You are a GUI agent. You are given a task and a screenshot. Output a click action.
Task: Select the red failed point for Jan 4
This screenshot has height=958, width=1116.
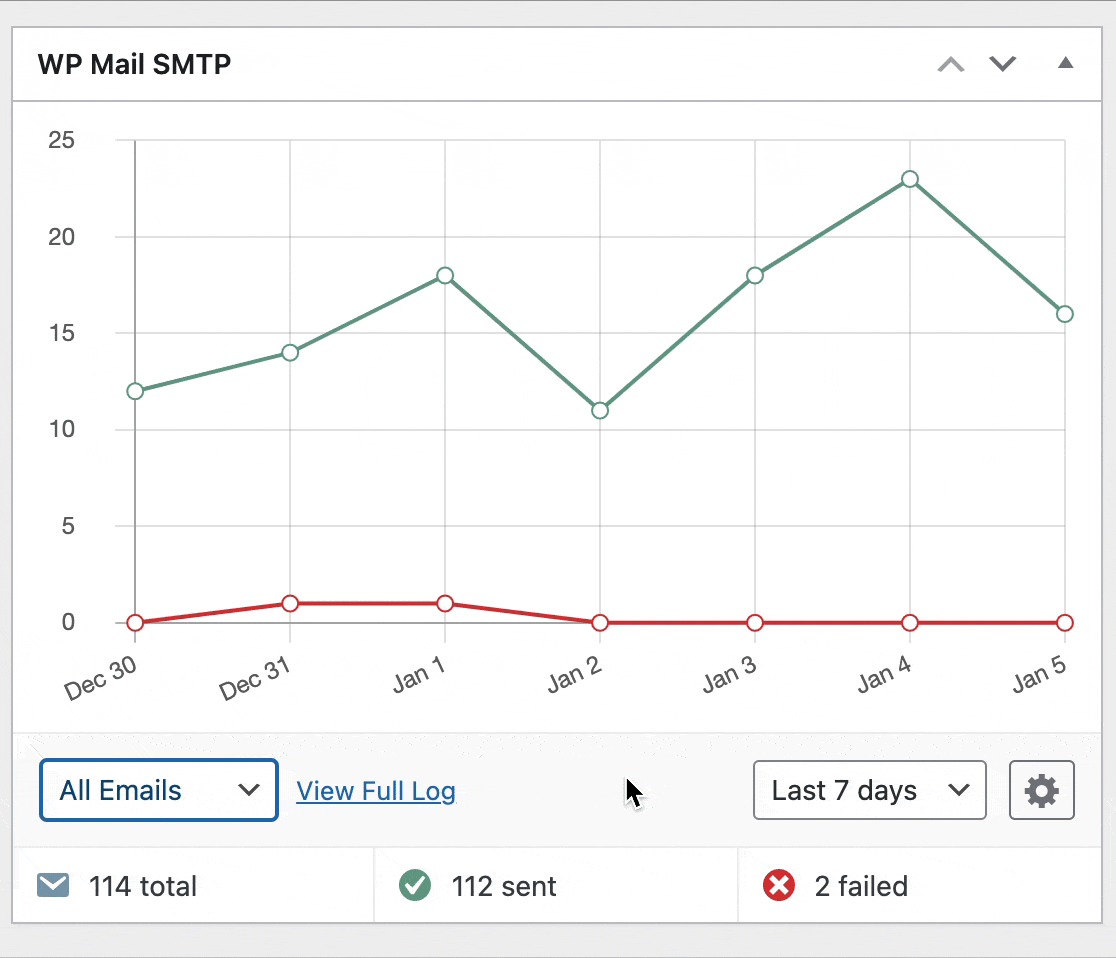pos(910,623)
